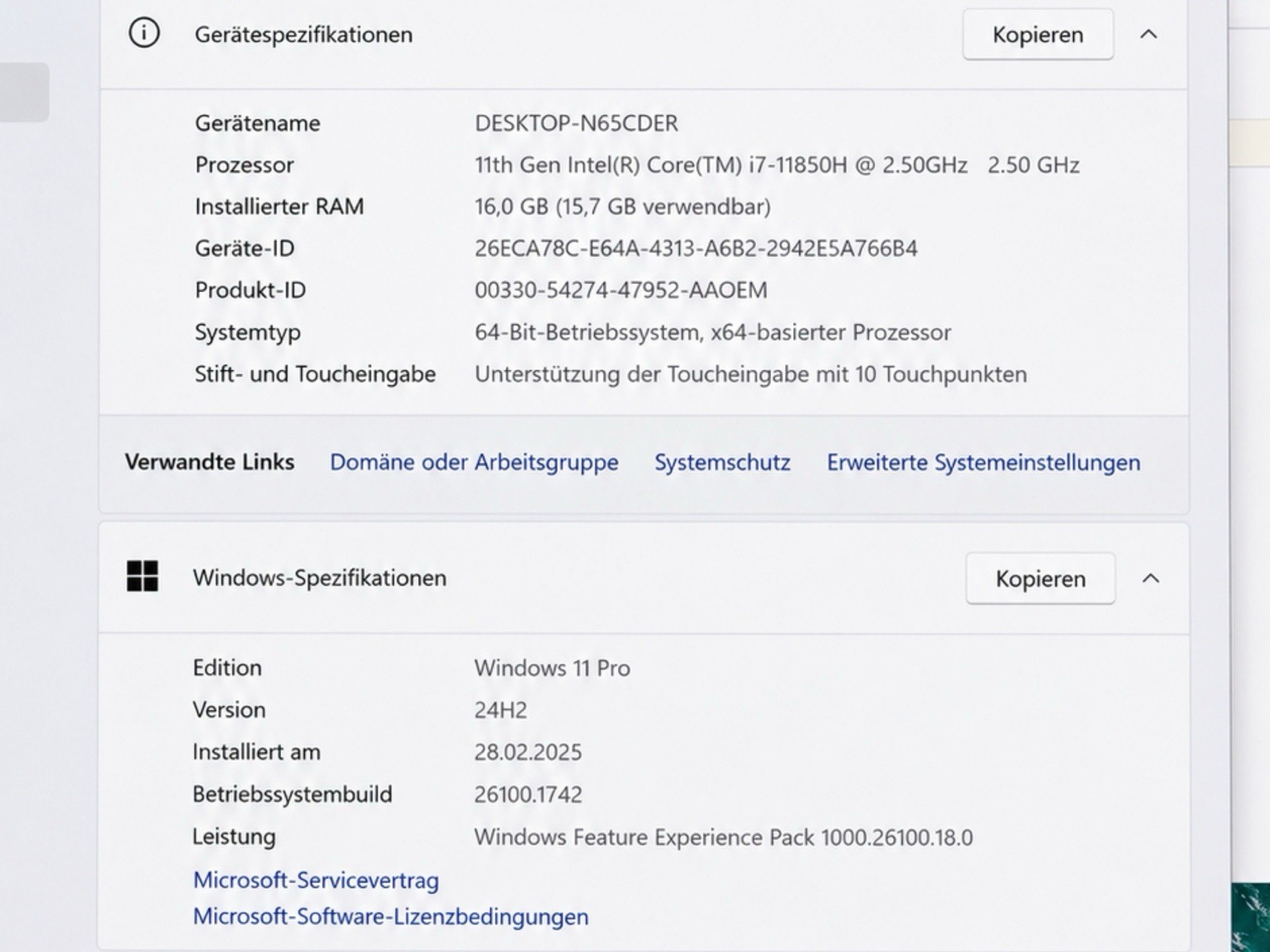This screenshot has width=1270, height=952.
Task: Click the Edition label
Action: click(x=227, y=668)
